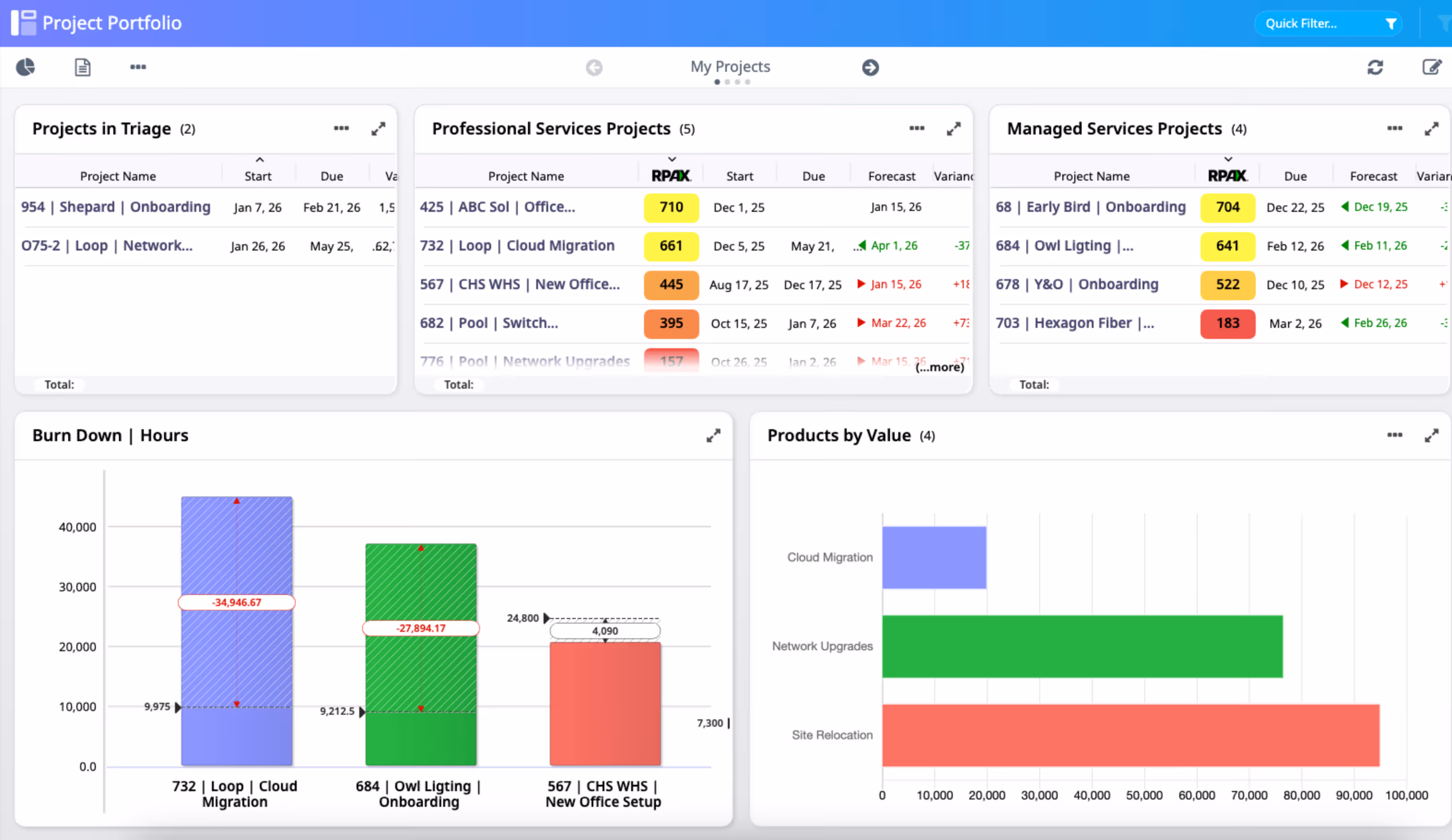Open Products by Value options menu
1452x840 pixels.
coord(1394,434)
